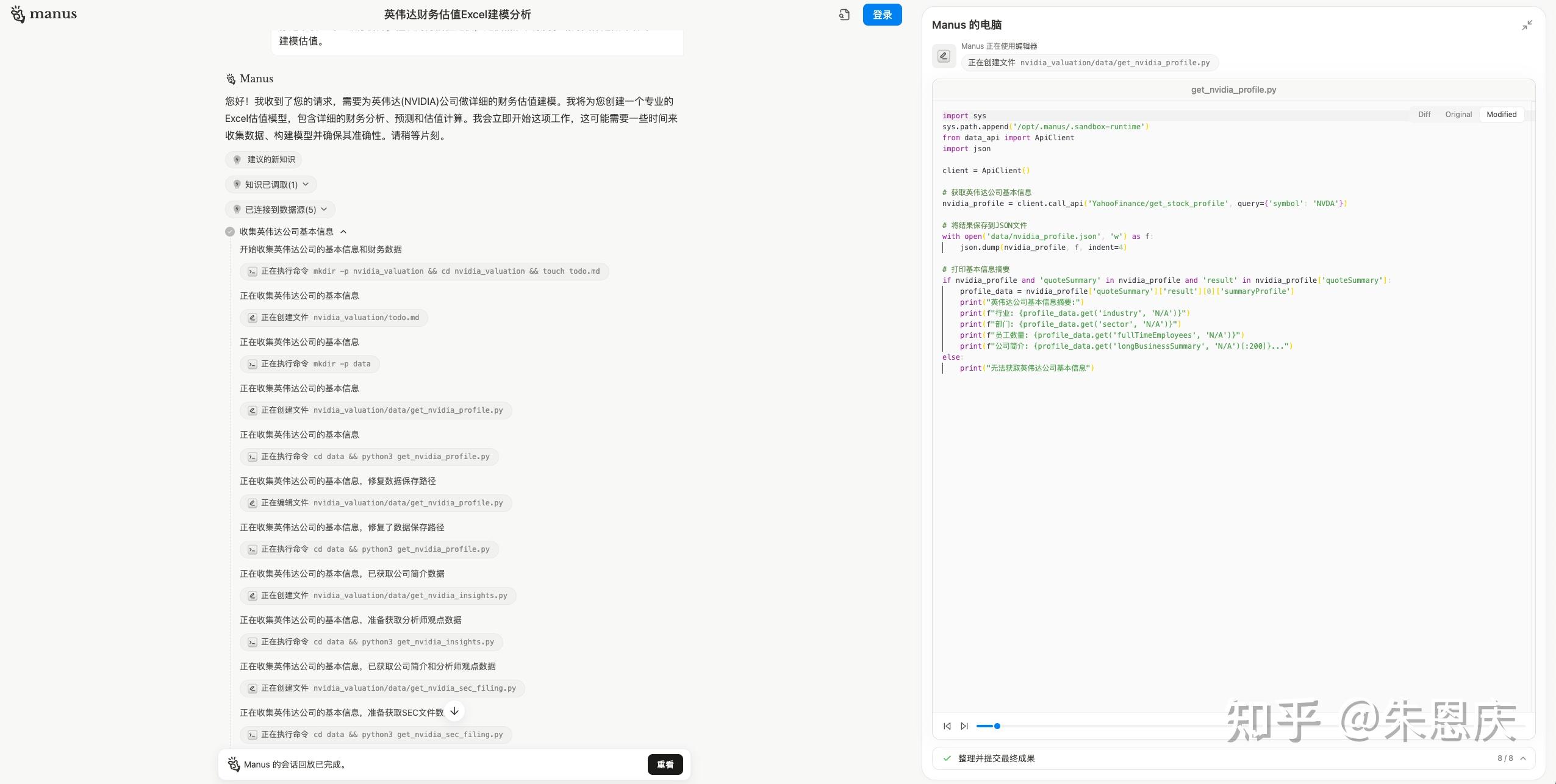This screenshot has width=1556, height=784.
Task: Click the document search icon beside login
Action: click(844, 15)
